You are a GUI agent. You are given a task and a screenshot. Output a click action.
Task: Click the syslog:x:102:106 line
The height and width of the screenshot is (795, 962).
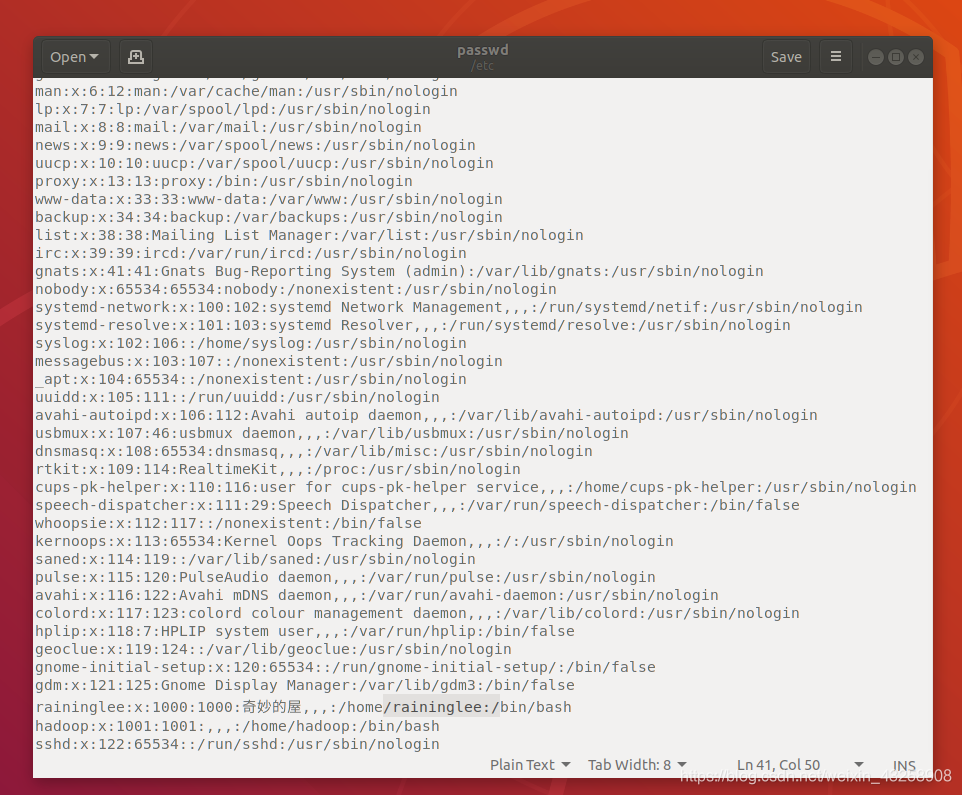click(x=251, y=344)
